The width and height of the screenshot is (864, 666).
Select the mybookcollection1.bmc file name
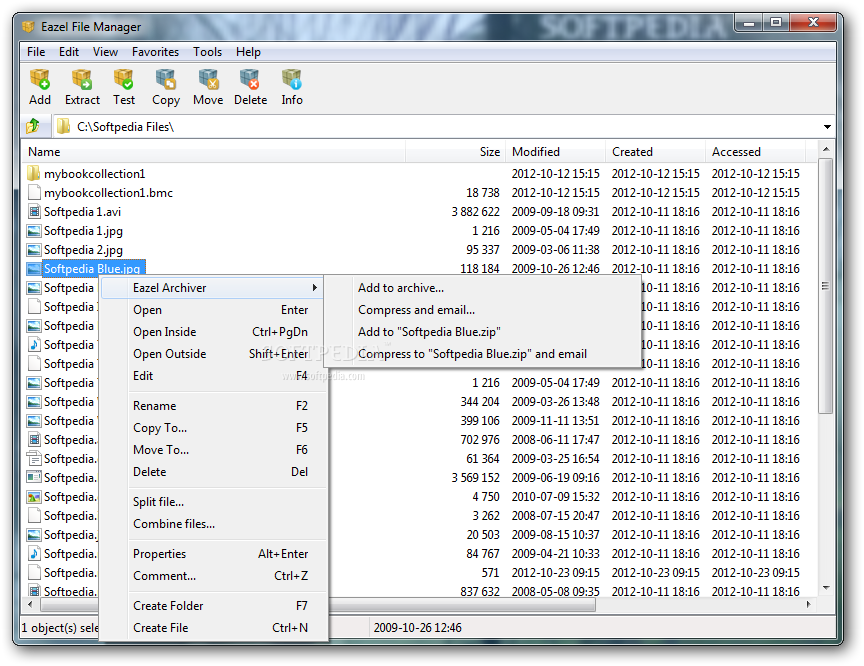(x=109, y=193)
